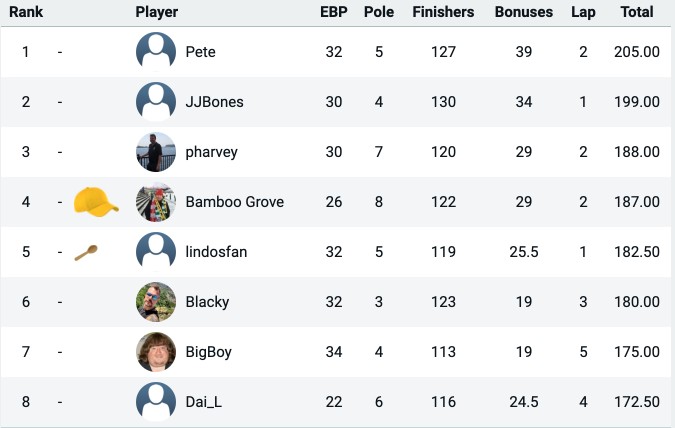Click the yellow cap icon
Image resolution: width=675 pixels, height=428 pixels.
tap(96, 202)
